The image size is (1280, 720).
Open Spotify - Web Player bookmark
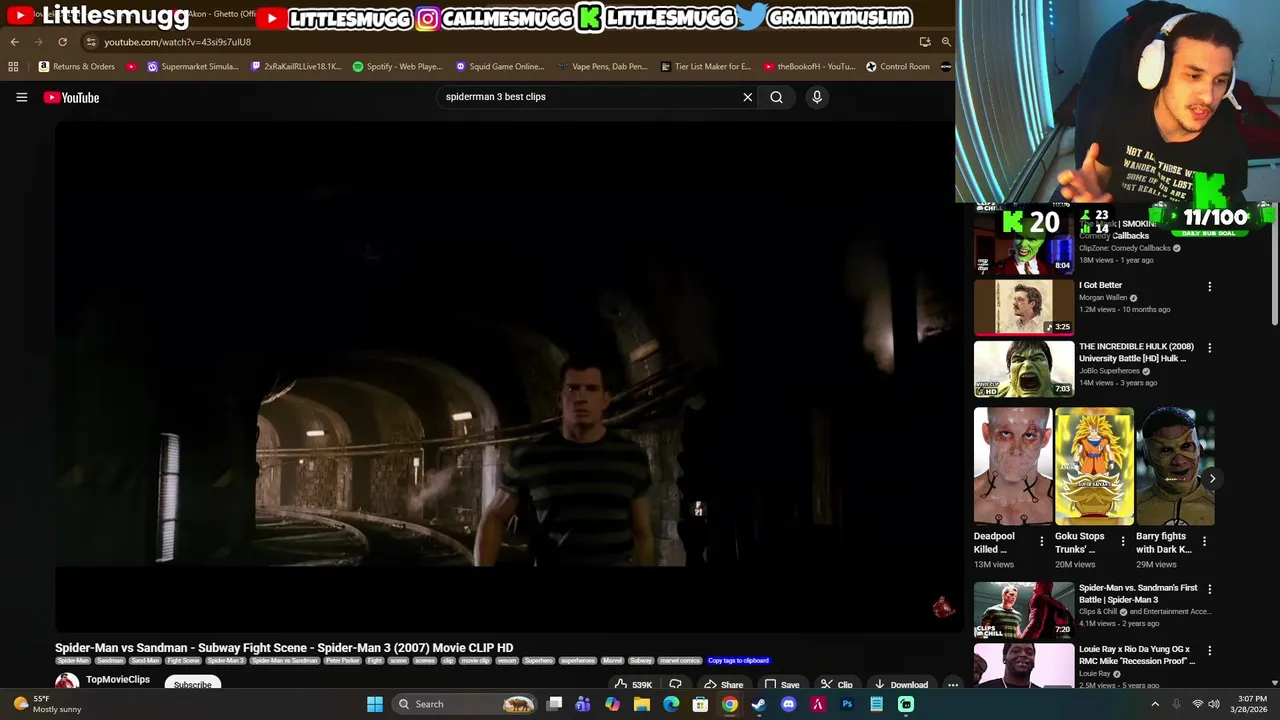click(x=397, y=67)
